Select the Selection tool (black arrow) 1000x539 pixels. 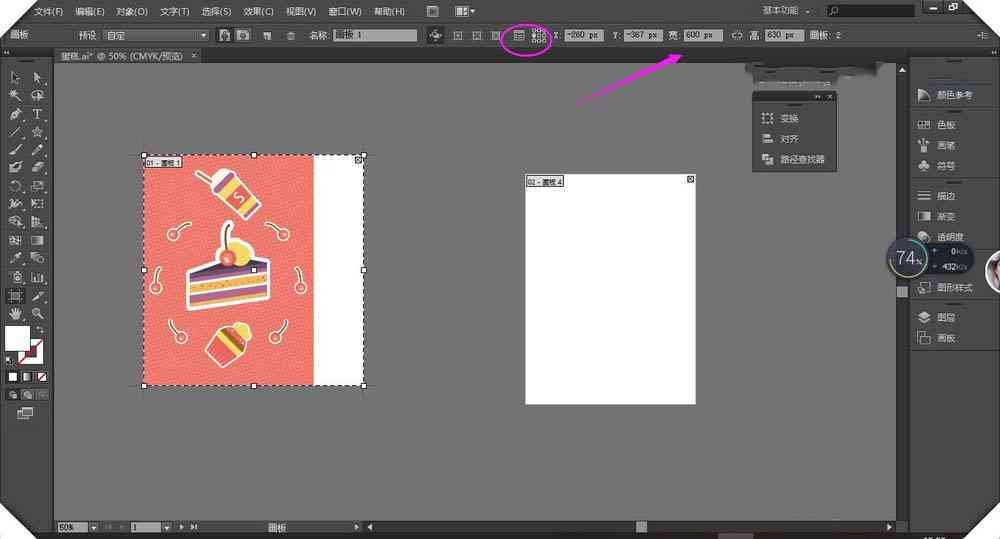[x=15, y=78]
